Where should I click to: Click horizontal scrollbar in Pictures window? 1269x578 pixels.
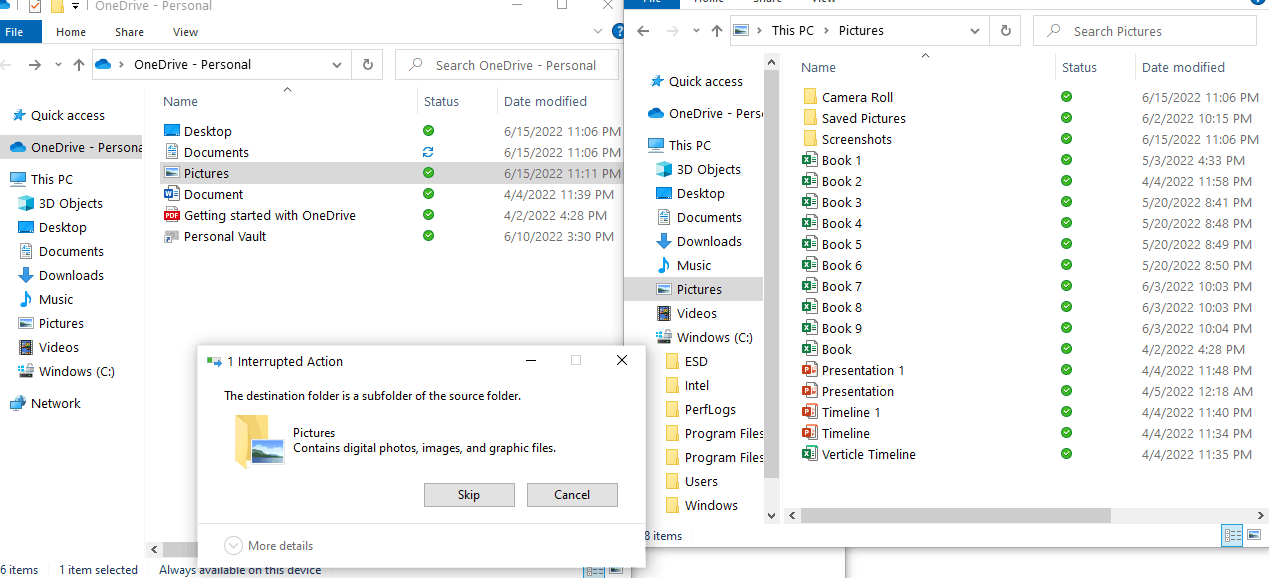point(957,516)
